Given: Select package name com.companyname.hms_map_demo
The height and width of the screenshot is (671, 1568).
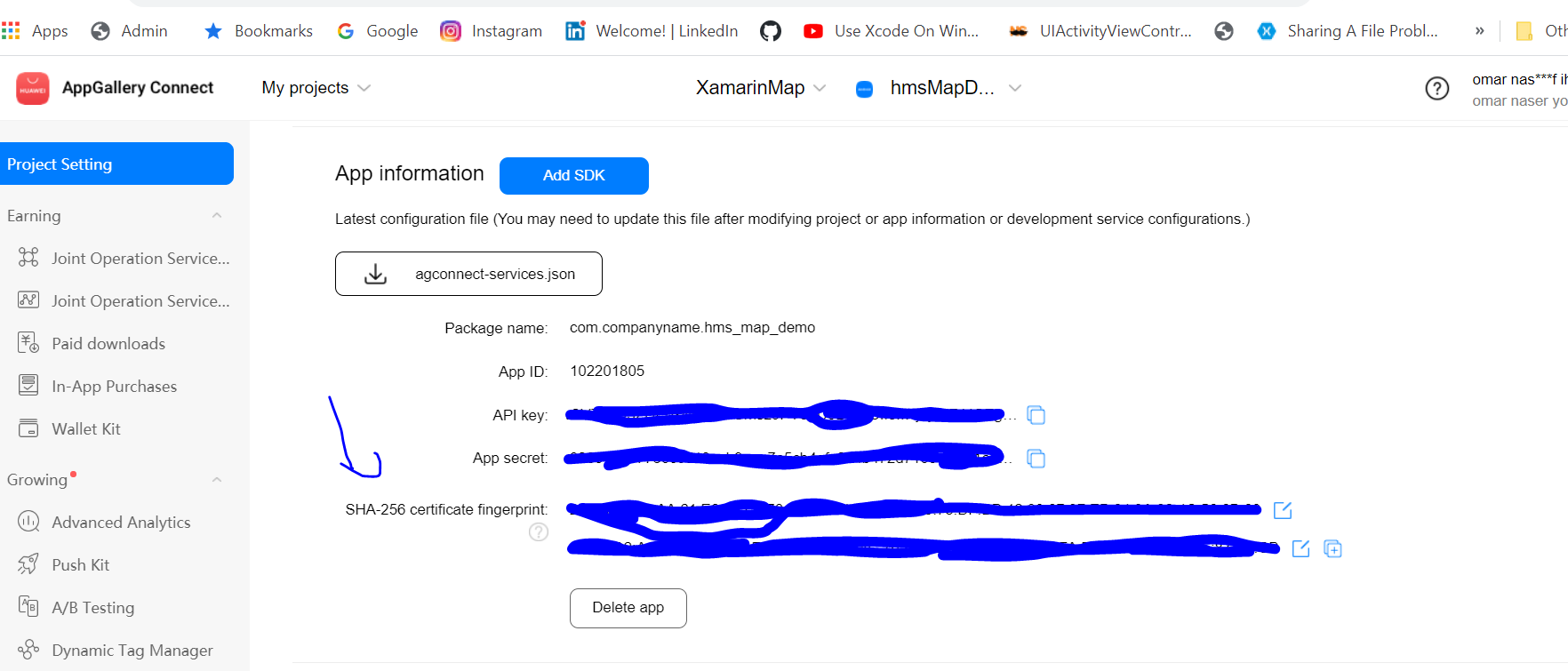Looking at the screenshot, I should coord(692,327).
